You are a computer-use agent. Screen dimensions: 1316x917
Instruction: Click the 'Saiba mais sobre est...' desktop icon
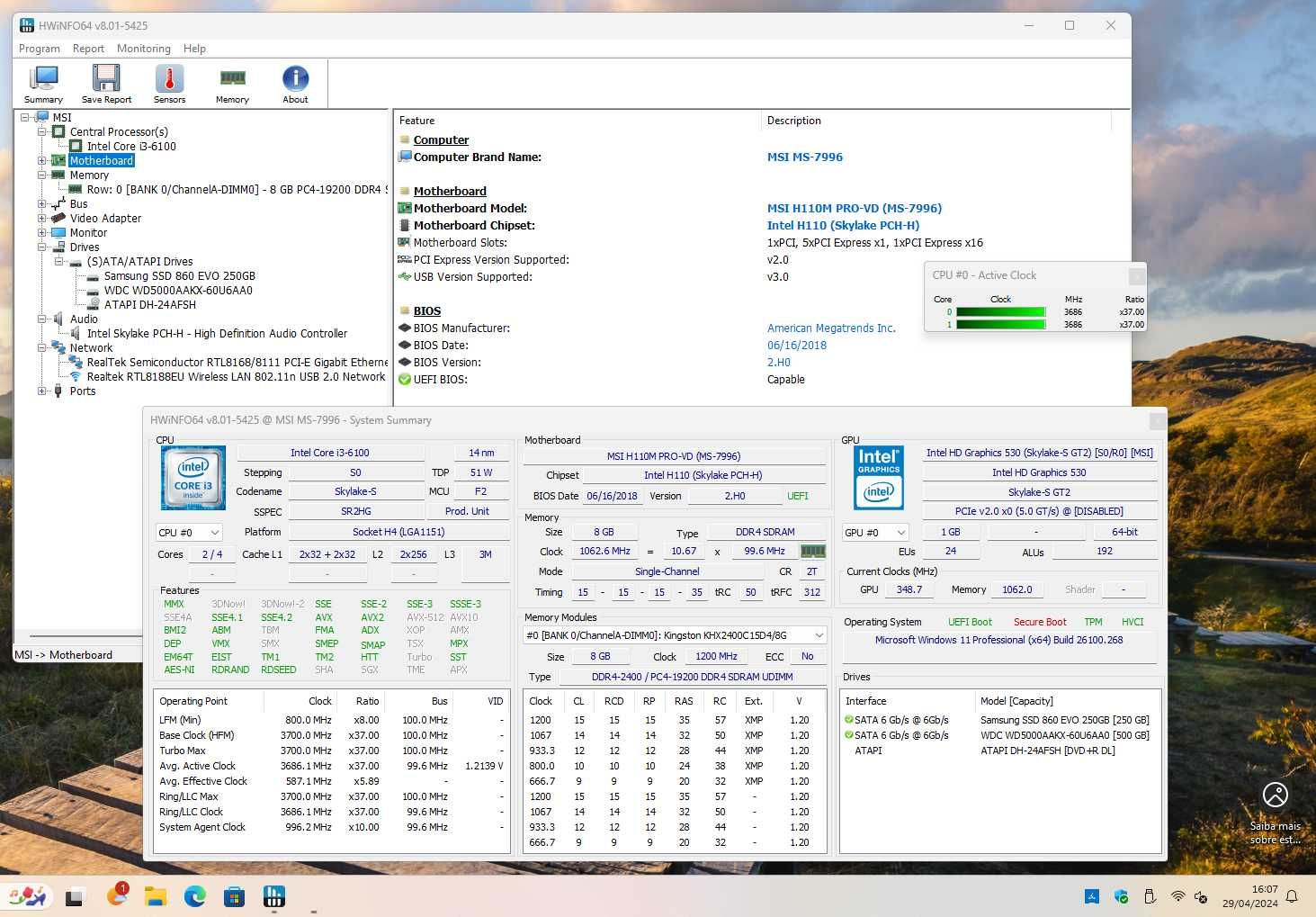(1275, 814)
